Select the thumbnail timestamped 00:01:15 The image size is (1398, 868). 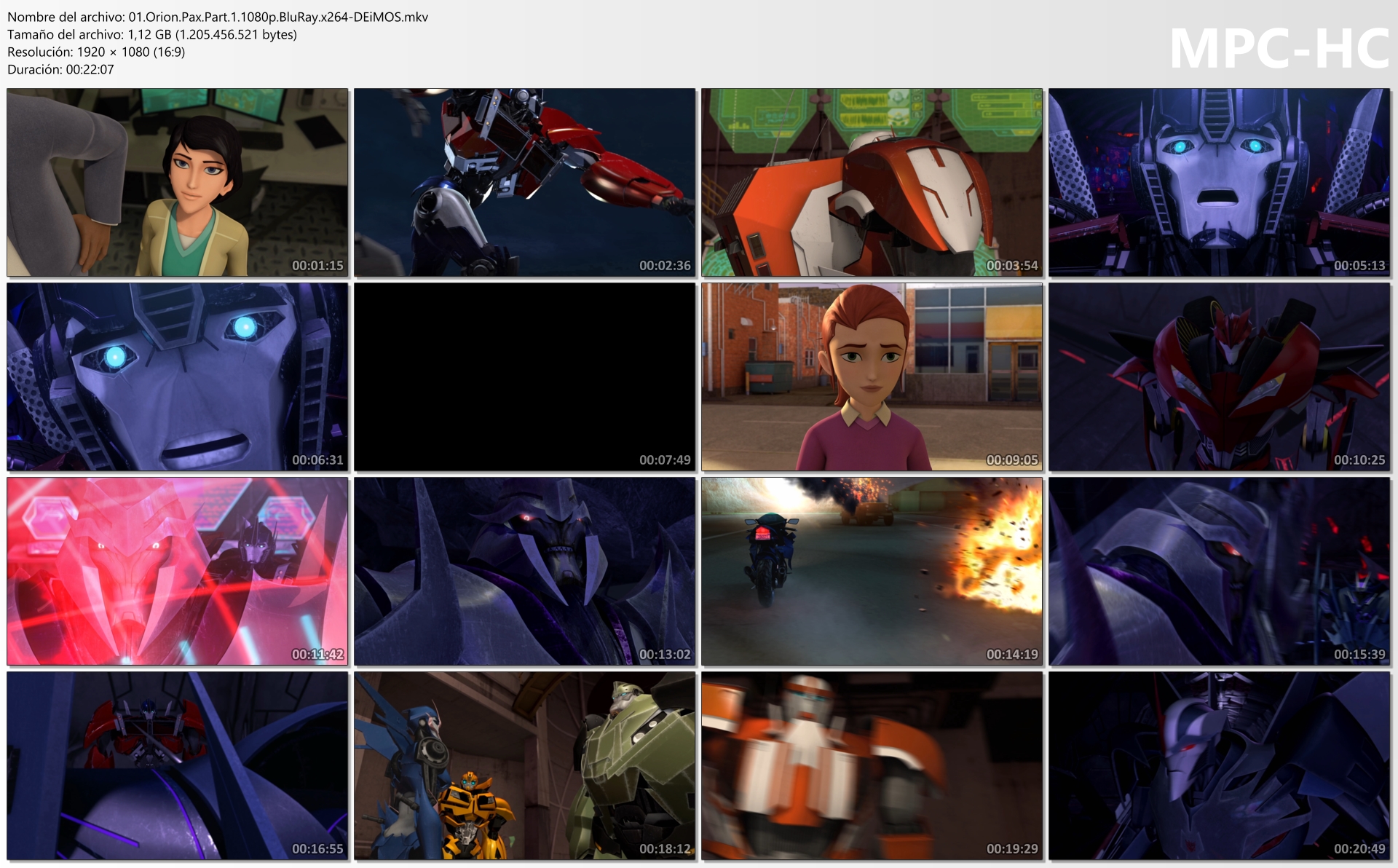pyautogui.click(x=178, y=183)
